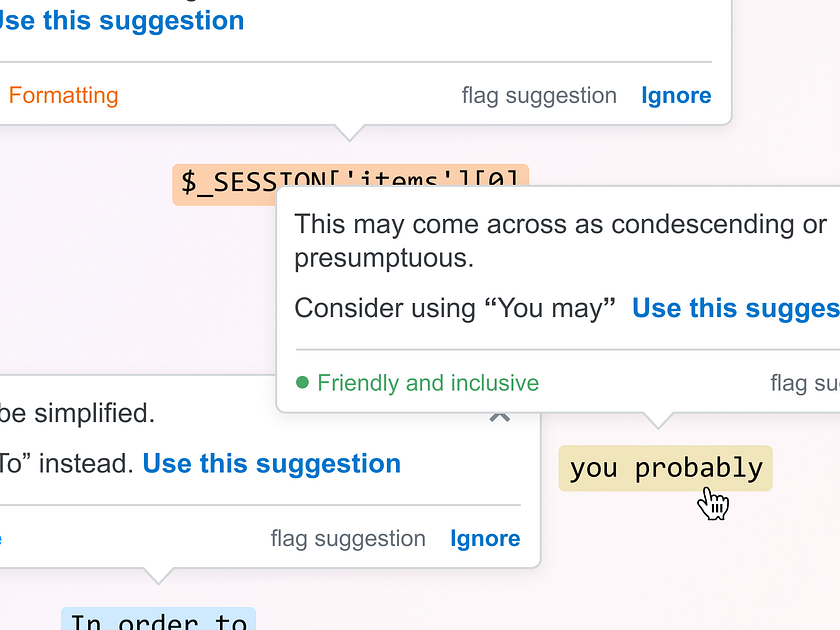Click the pointer arrow under the Formatting popup
840x630 pixels.
coord(349,132)
